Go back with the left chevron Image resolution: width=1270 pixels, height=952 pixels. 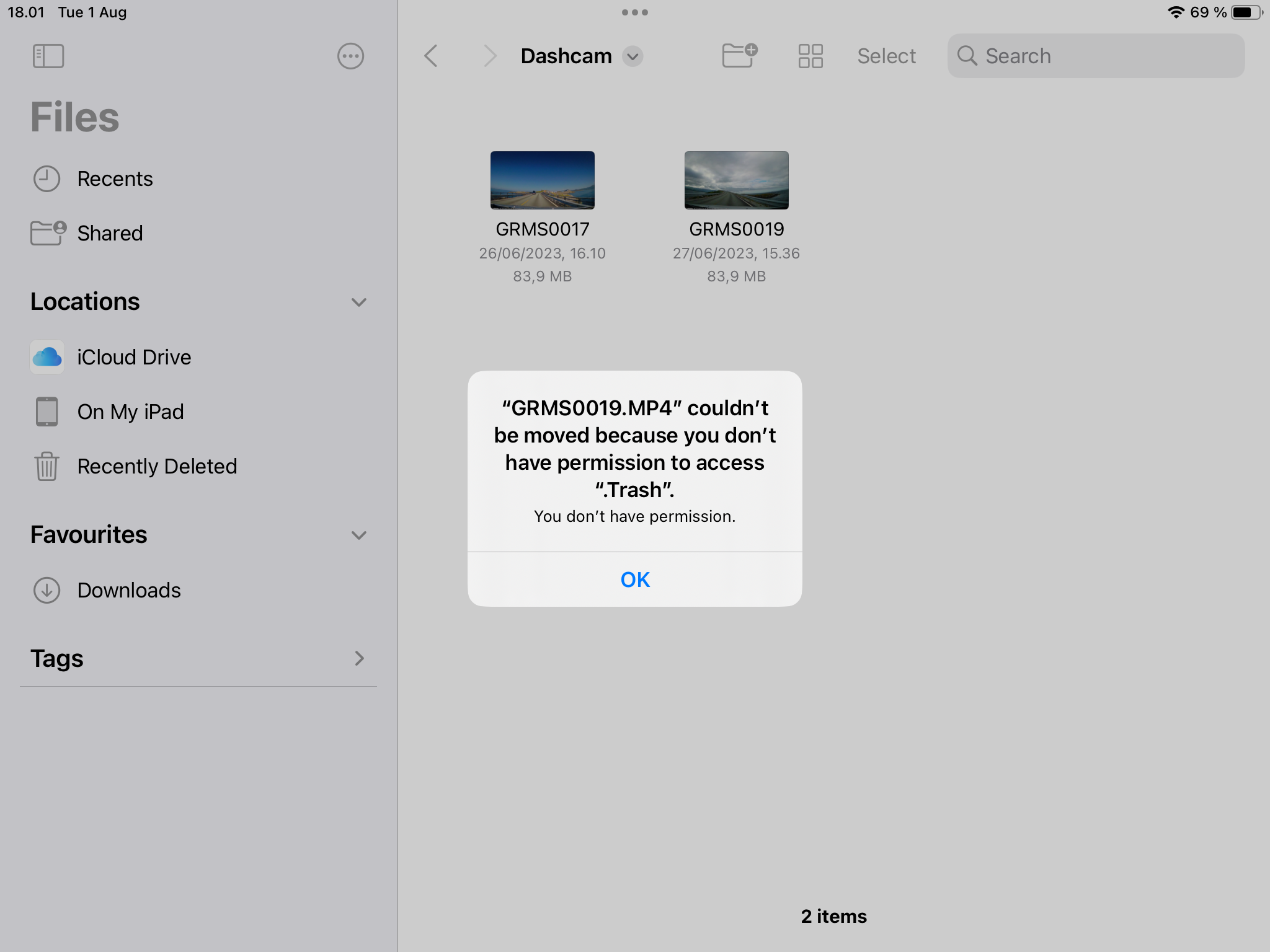(x=431, y=56)
